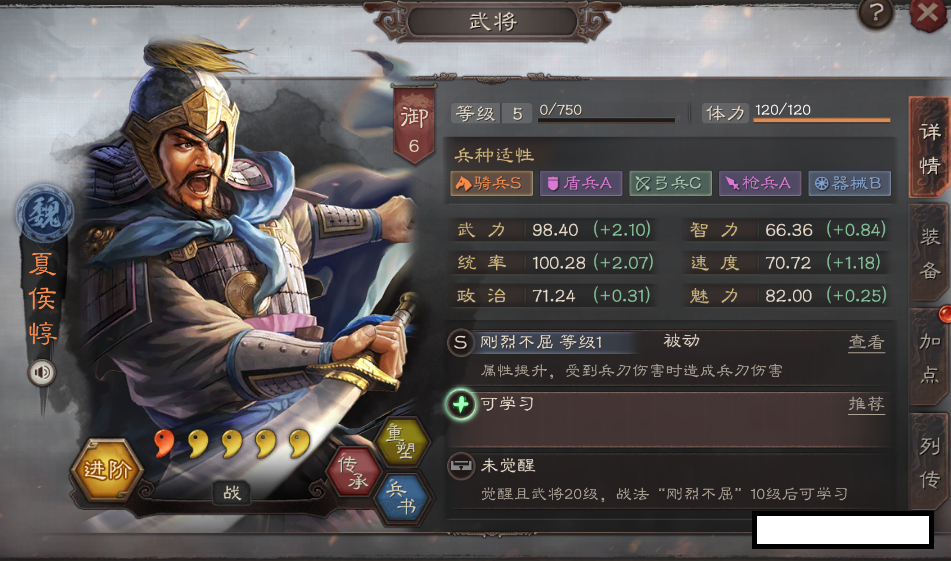The height and width of the screenshot is (561, 951).
Task: Click the first red star rank
Action: (x=164, y=443)
